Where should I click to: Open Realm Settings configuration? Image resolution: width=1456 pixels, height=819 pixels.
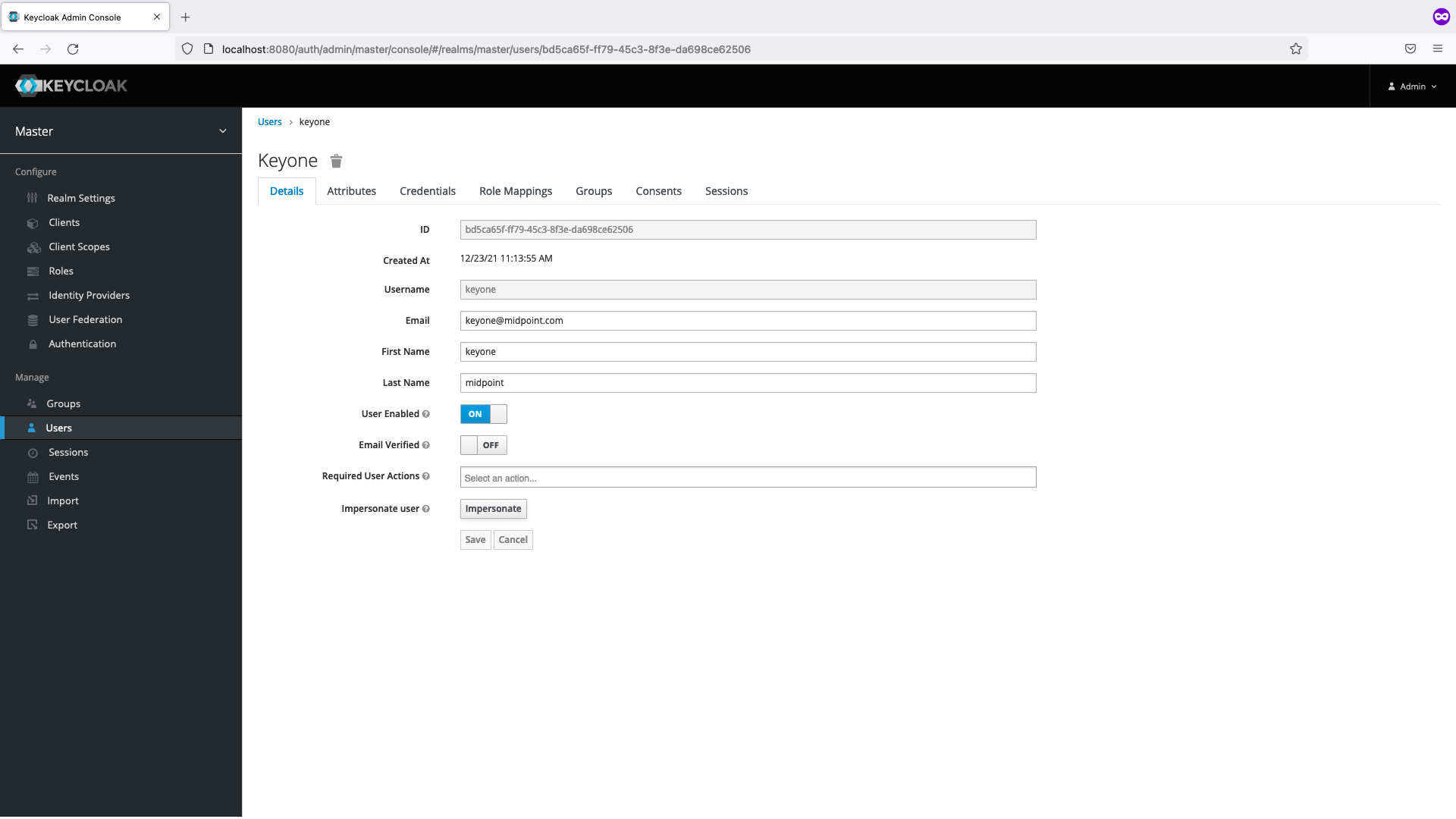click(81, 197)
